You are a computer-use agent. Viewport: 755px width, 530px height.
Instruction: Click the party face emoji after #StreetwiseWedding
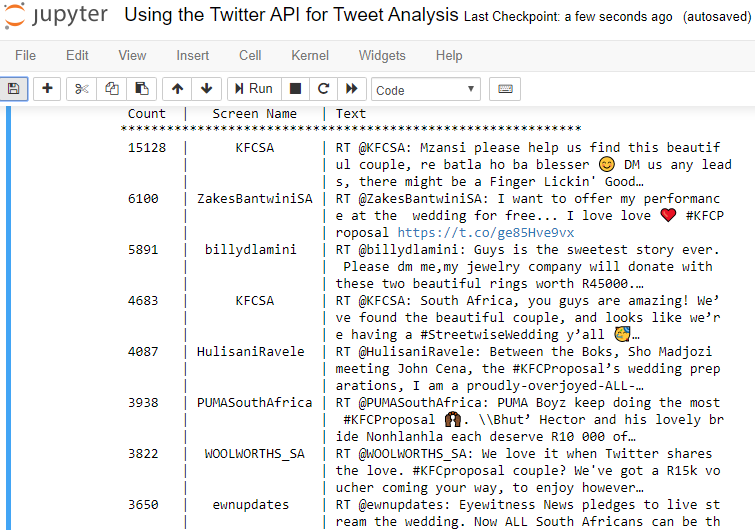pyautogui.click(x=622, y=334)
